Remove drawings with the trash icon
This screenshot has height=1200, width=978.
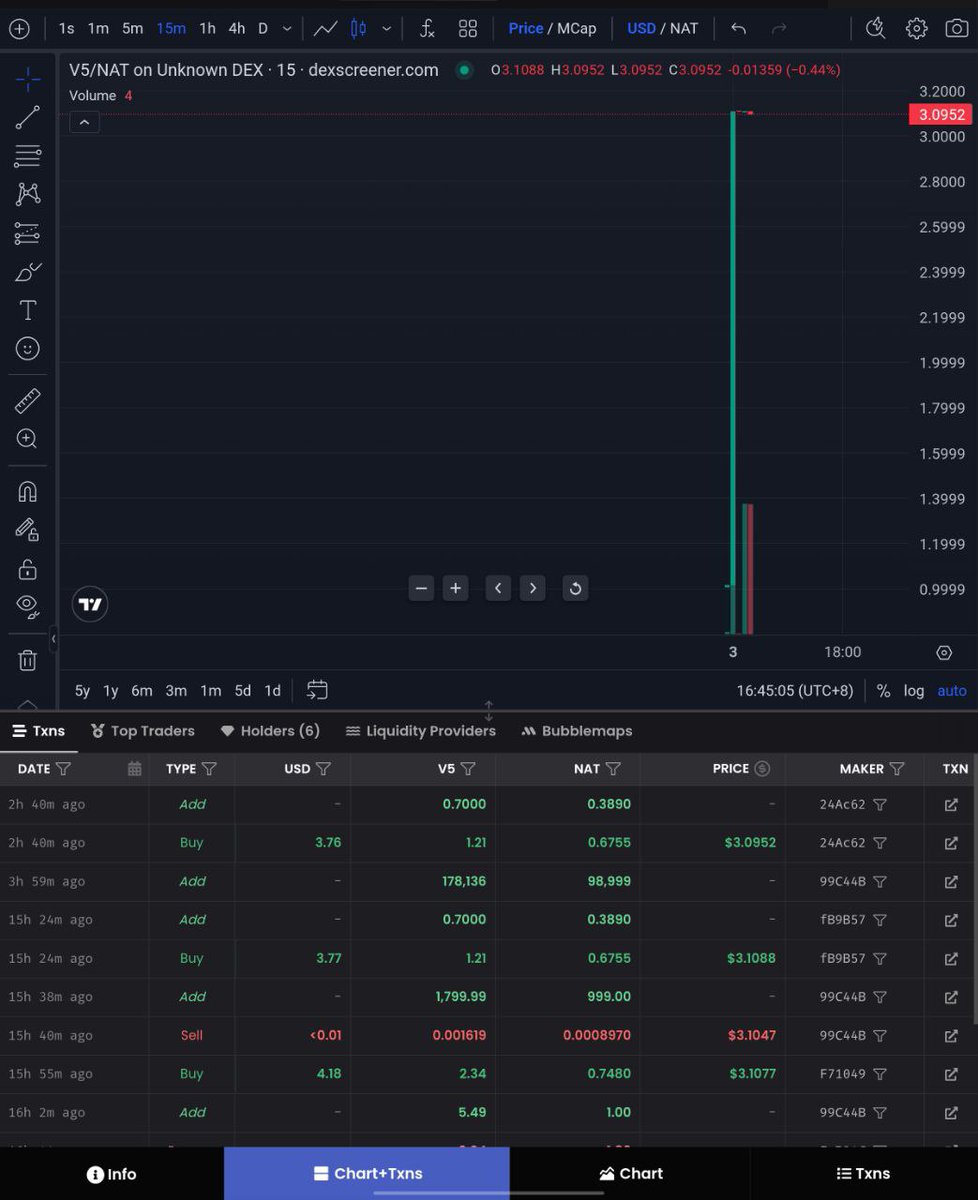(28, 660)
